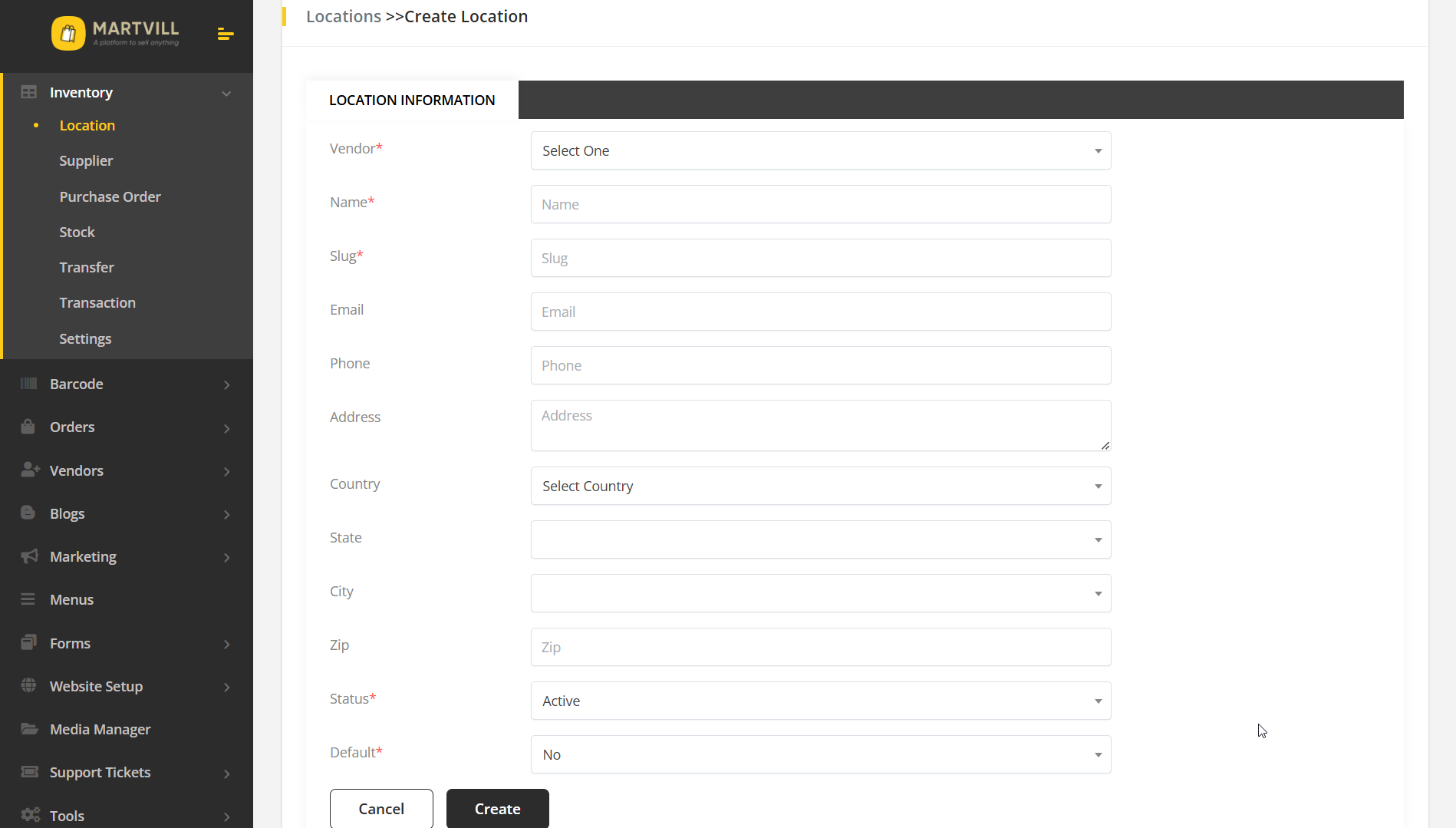Screen dimensions: 1456x828
Task: Open the Blogs section
Action: point(66,513)
